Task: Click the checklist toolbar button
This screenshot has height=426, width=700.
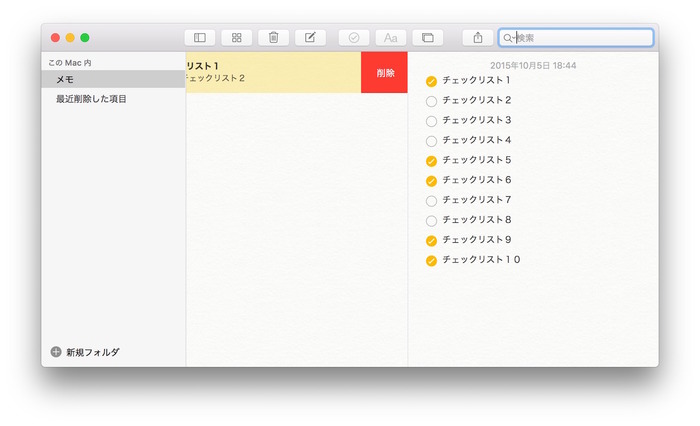Action: pyautogui.click(x=354, y=38)
